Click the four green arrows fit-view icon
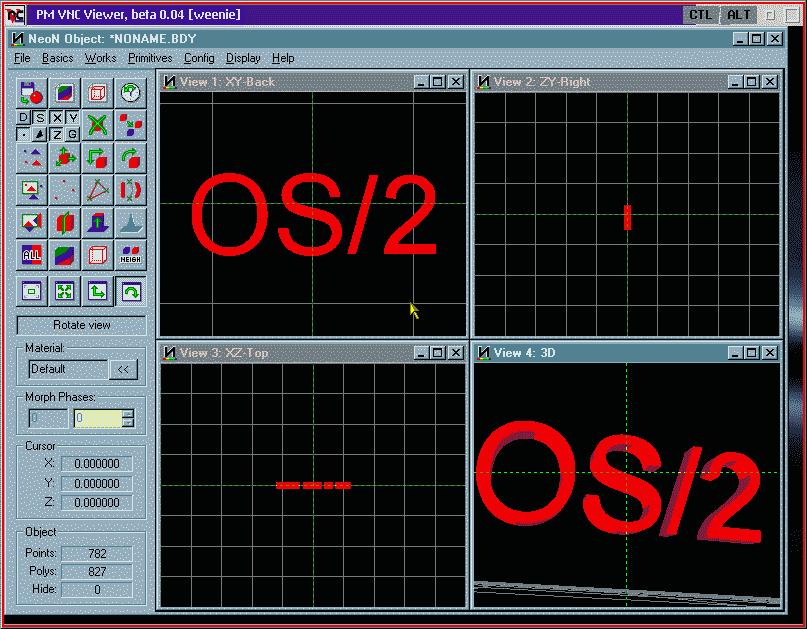The height and width of the screenshot is (629, 807). pos(64,292)
